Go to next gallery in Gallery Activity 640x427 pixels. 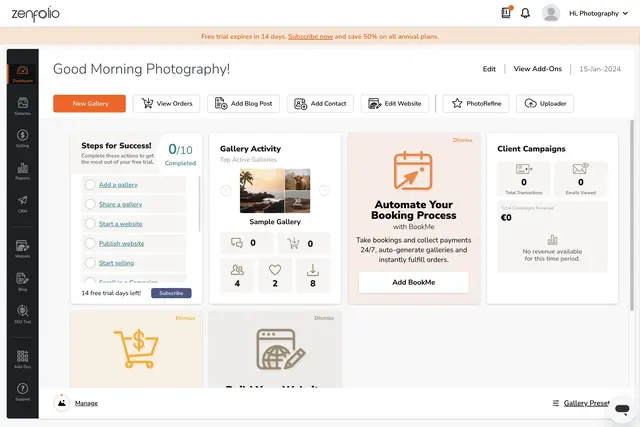pyautogui.click(x=324, y=190)
